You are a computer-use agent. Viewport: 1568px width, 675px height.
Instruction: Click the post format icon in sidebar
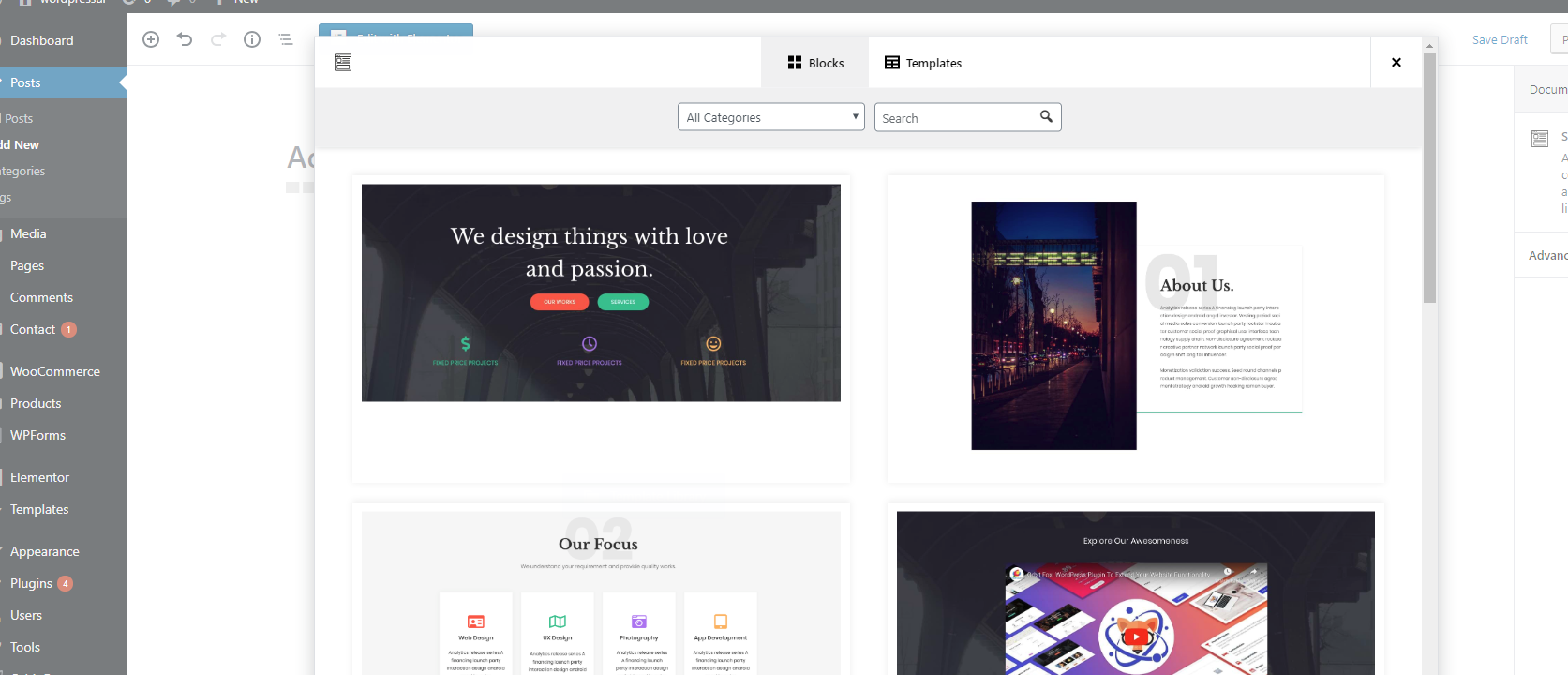pyautogui.click(x=1540, y=139)
